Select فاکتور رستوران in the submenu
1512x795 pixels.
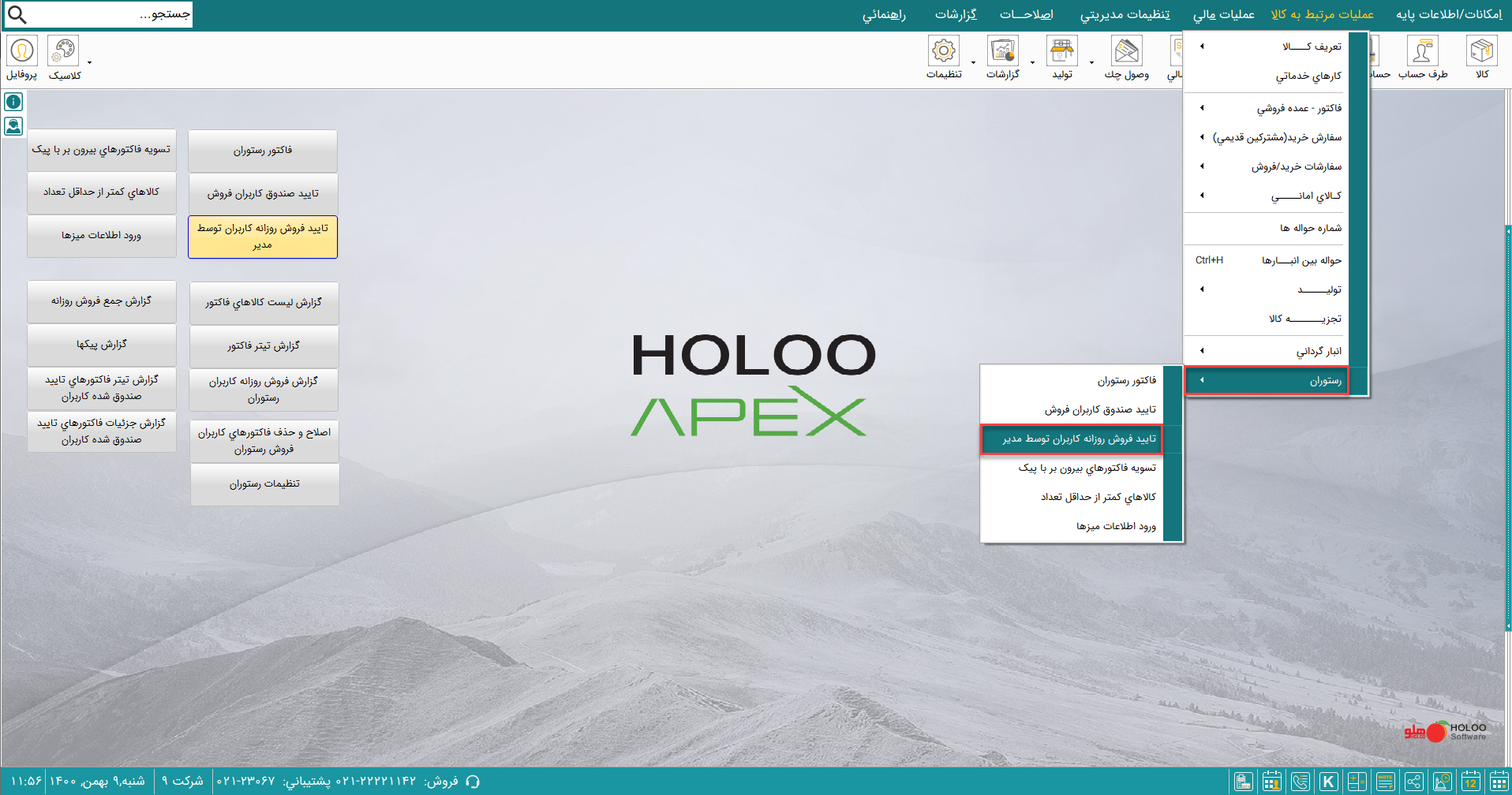(x=1072, y=381)
